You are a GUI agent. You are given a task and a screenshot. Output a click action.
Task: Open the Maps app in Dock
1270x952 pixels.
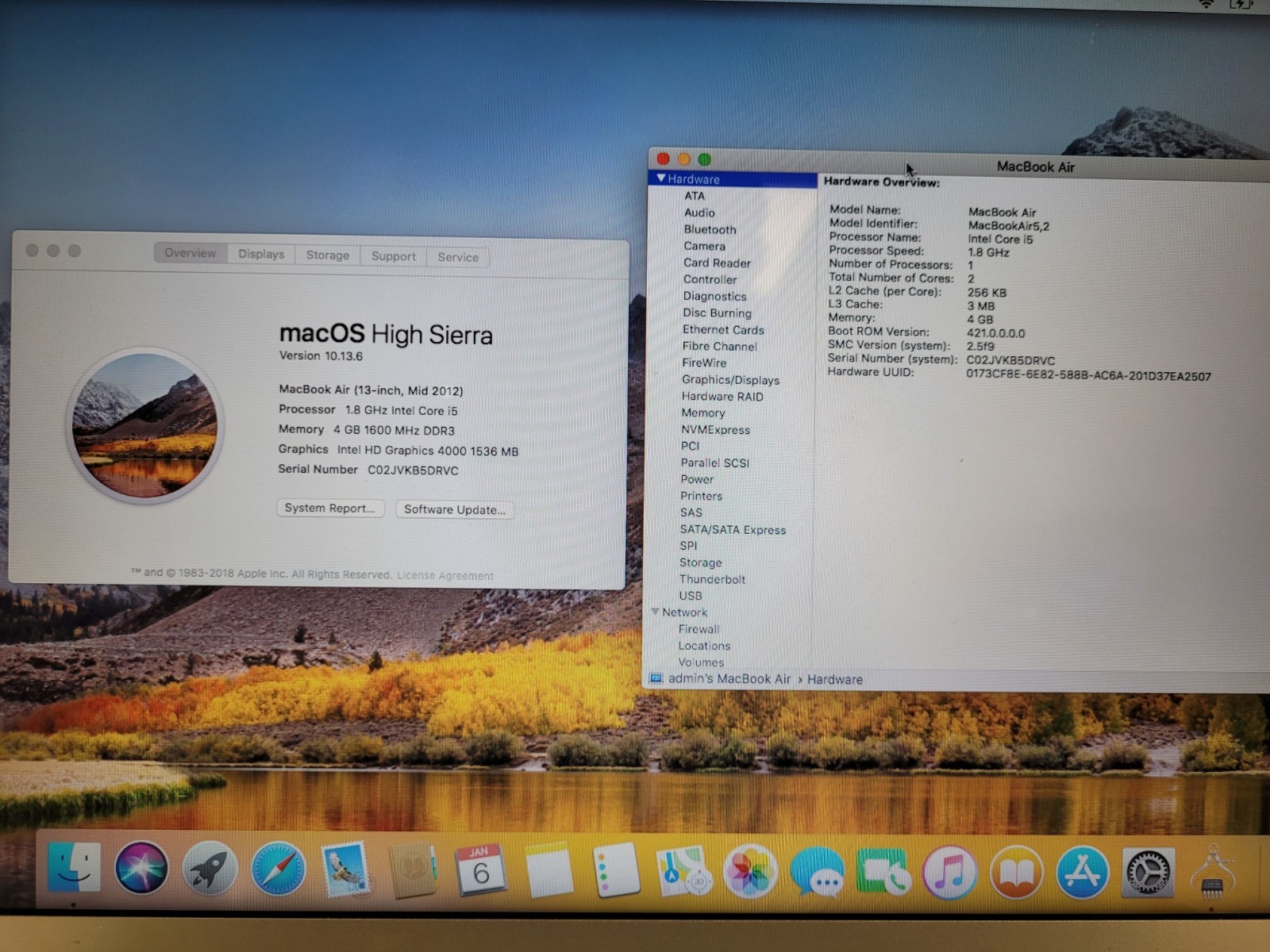683,871
